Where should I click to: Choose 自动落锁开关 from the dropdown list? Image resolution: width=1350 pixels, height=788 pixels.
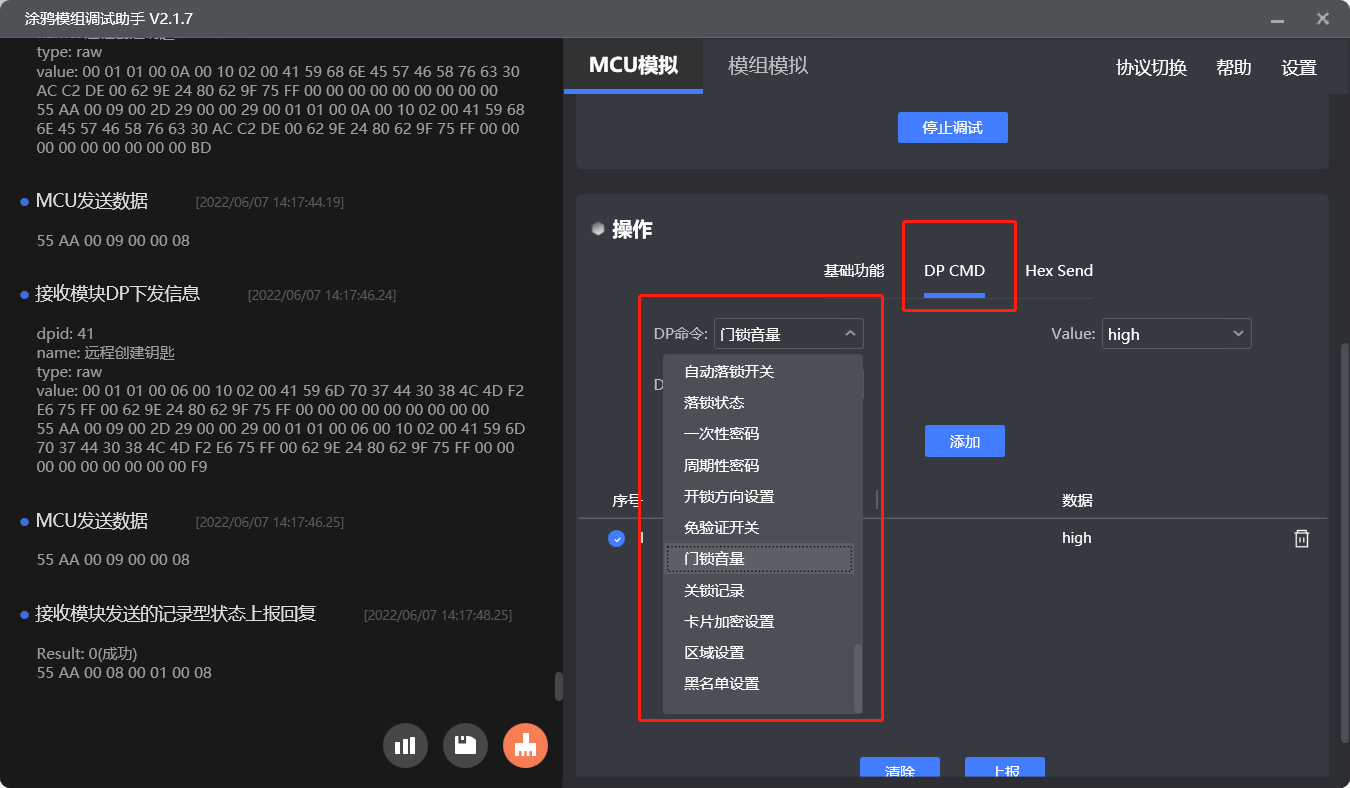pyautogui.click(x=759, y=372)
